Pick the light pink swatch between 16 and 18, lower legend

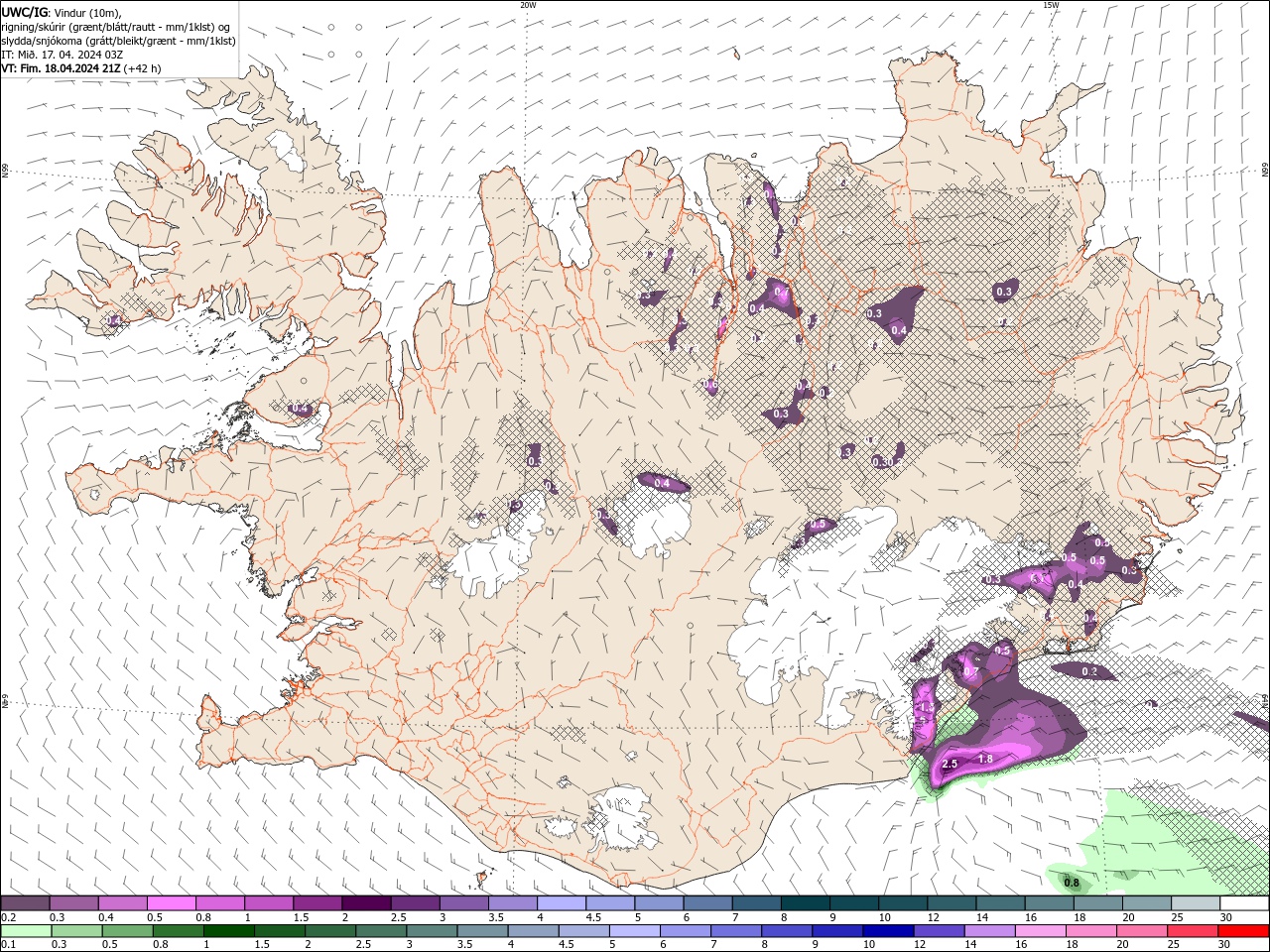coord(1039,931)
